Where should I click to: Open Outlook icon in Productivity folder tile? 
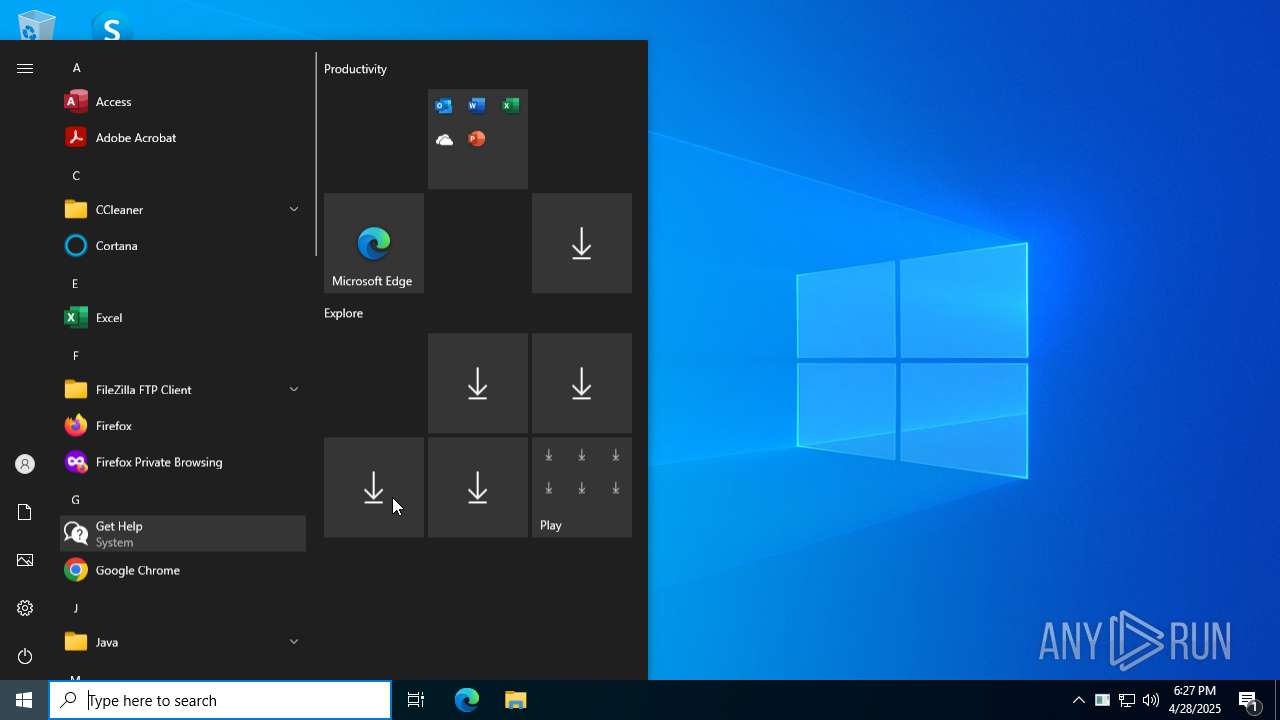tap(444, 106)
